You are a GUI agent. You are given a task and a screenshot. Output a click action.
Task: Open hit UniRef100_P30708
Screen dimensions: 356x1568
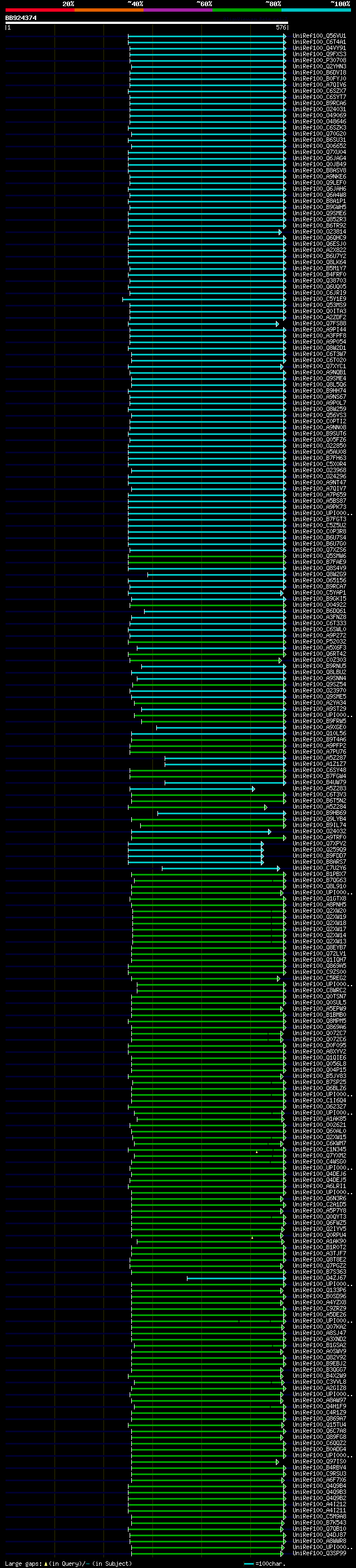click(319, 60)
